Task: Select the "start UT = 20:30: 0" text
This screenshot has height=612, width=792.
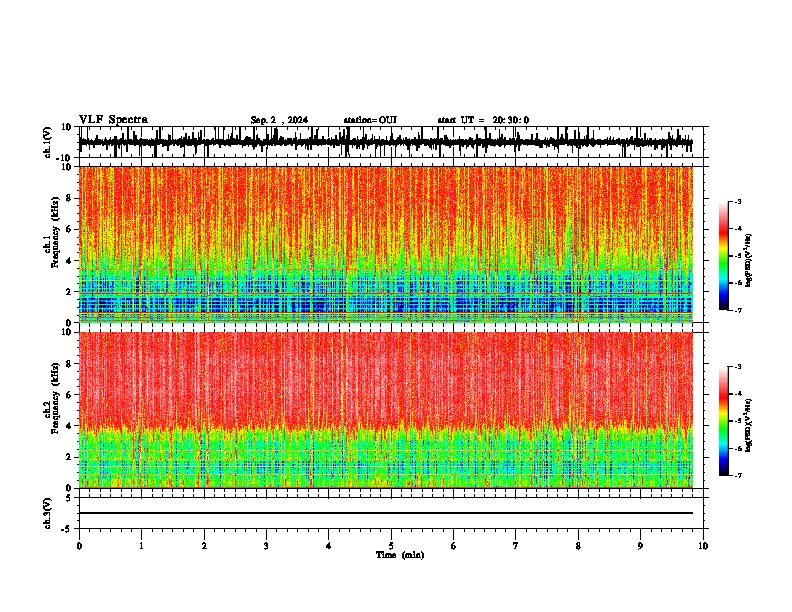Action: pyautogui.click(x=483, y=120)
